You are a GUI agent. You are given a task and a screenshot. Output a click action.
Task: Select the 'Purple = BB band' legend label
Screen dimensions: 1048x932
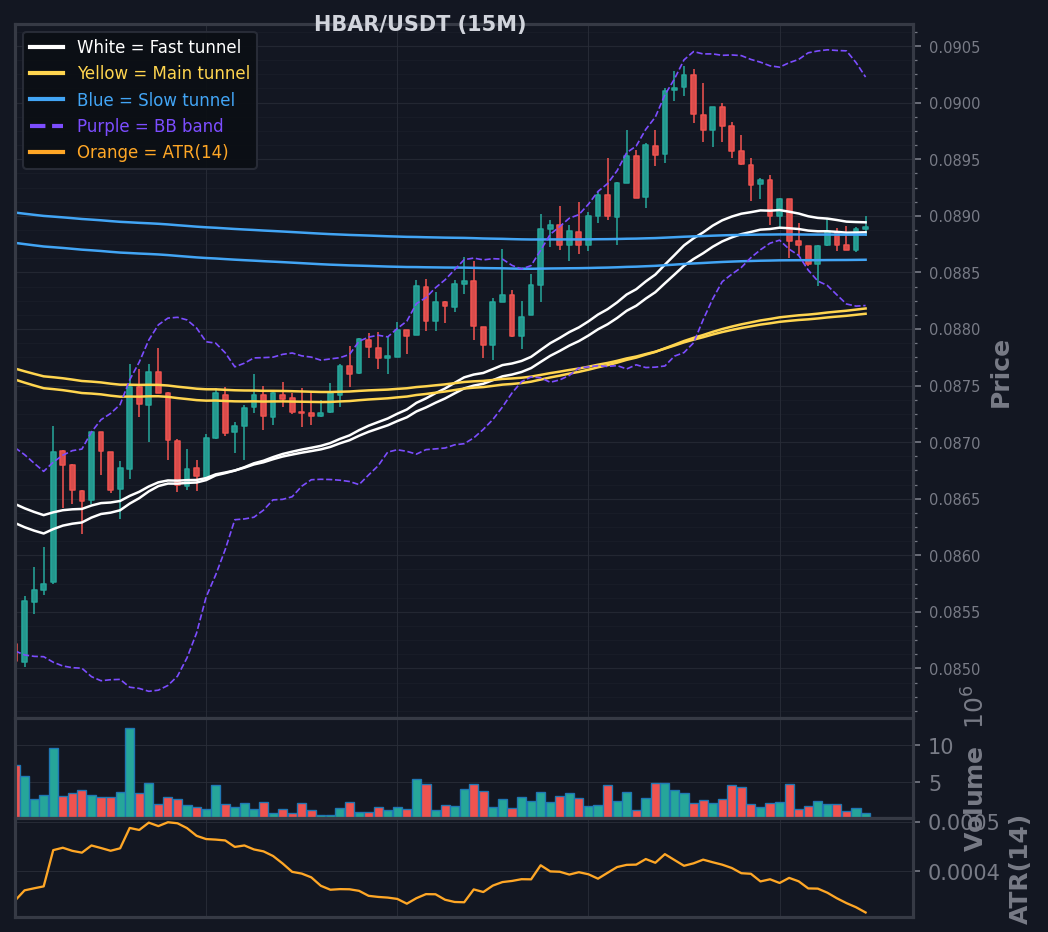point(150,126)
